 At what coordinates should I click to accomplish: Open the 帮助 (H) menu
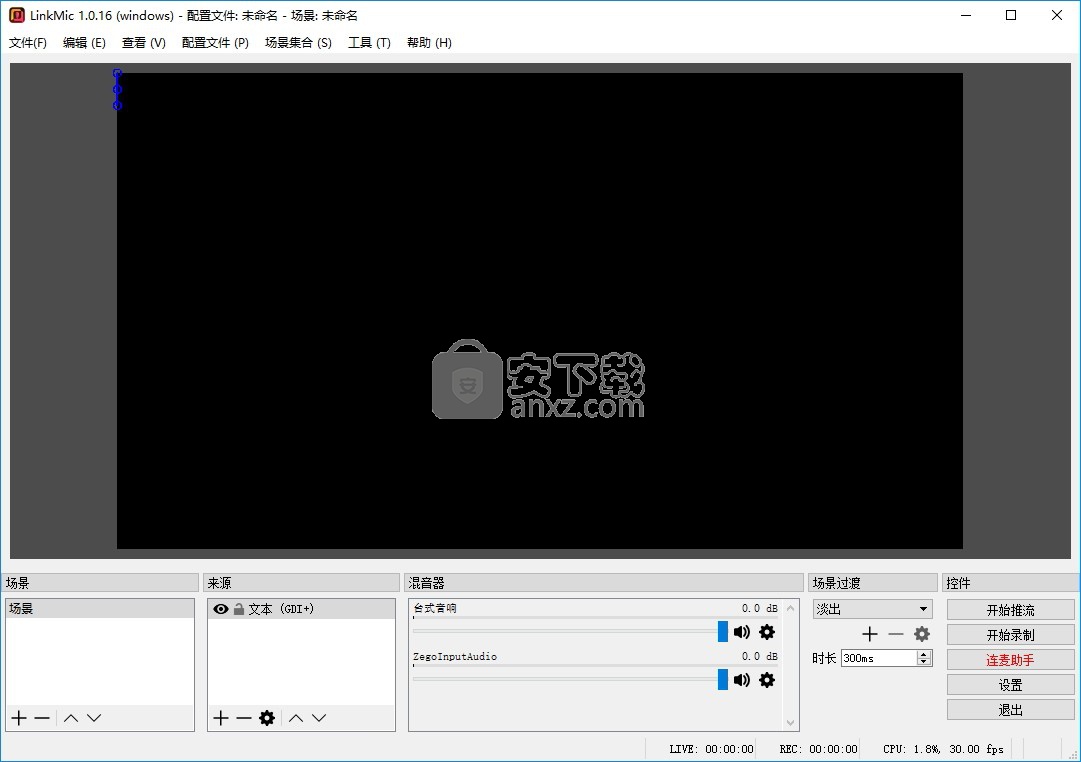429,43
